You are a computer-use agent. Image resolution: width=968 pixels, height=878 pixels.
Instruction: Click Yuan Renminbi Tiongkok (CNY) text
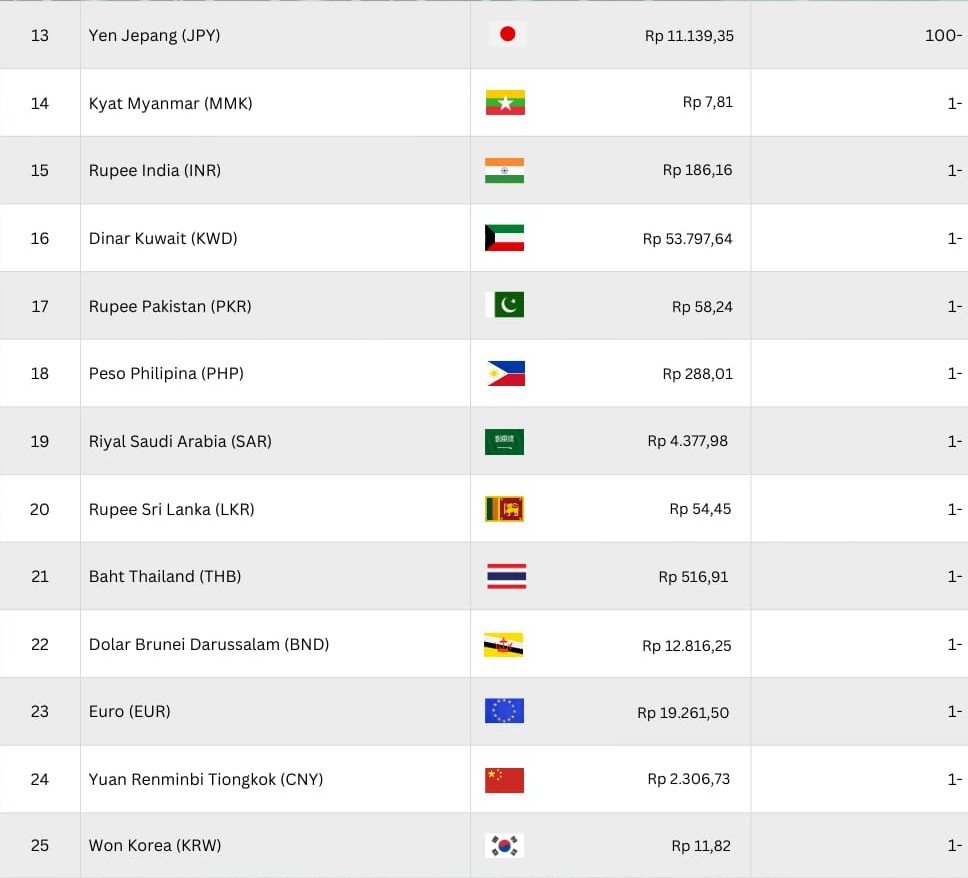206,779
